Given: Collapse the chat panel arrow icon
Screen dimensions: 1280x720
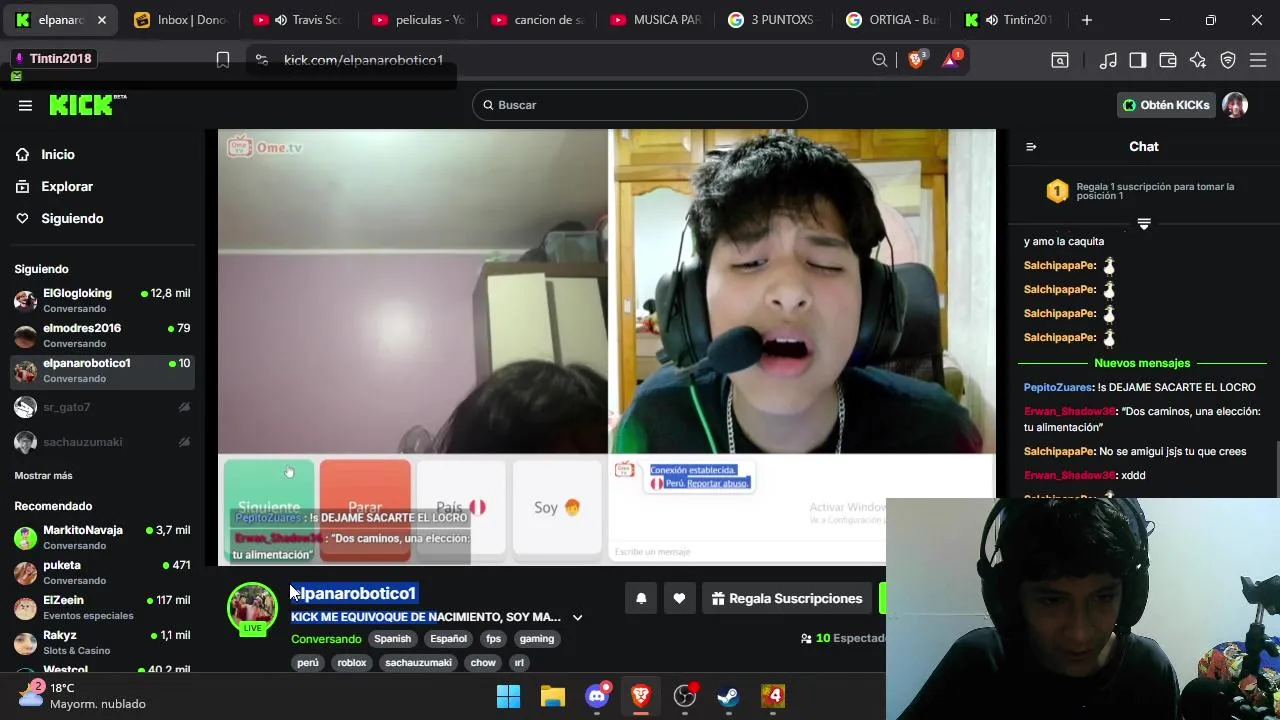Looking at the screenshot, I should coord(1031,147).
